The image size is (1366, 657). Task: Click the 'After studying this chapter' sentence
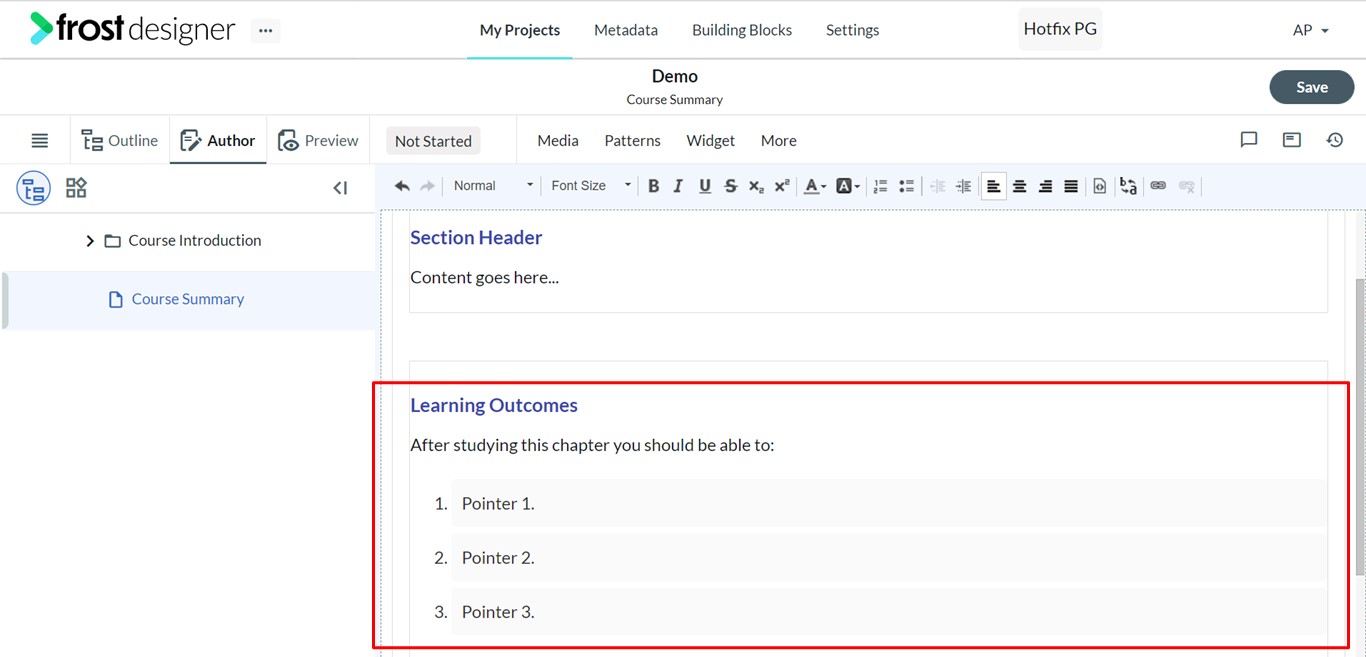pyautogui.click(x=592, y=445)
